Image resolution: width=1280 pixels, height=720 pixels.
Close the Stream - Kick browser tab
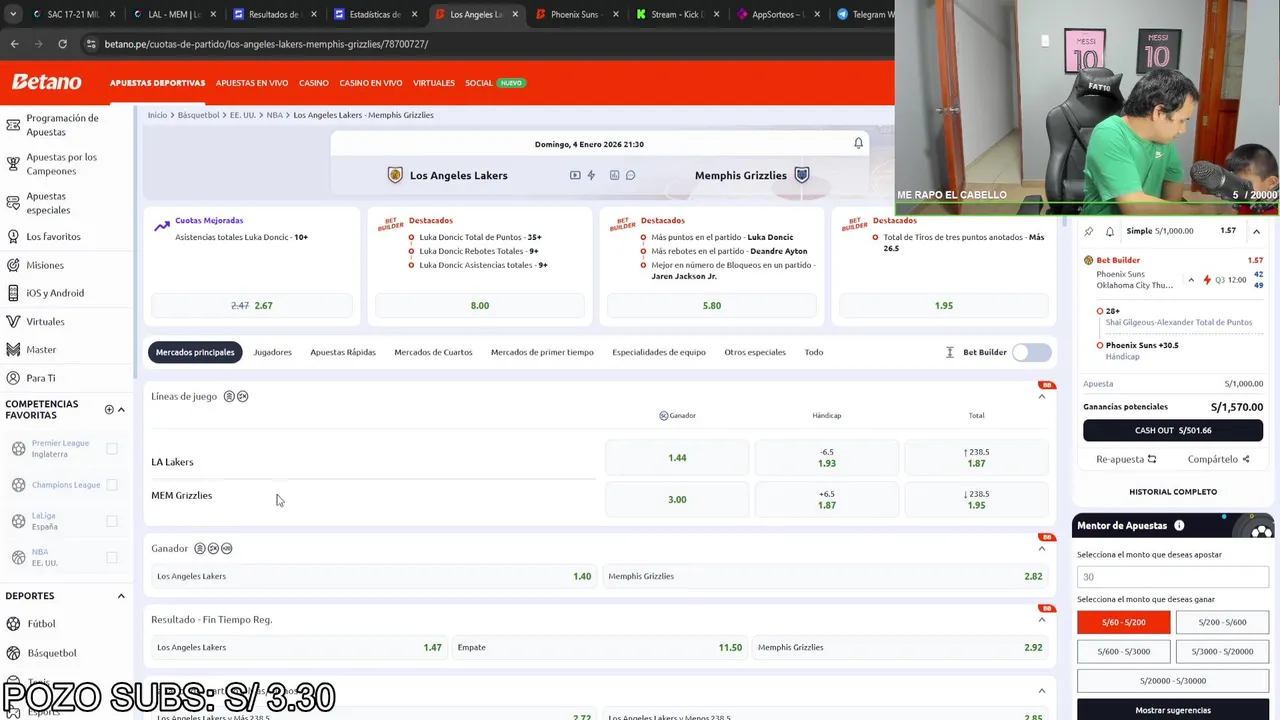point(717,14)
